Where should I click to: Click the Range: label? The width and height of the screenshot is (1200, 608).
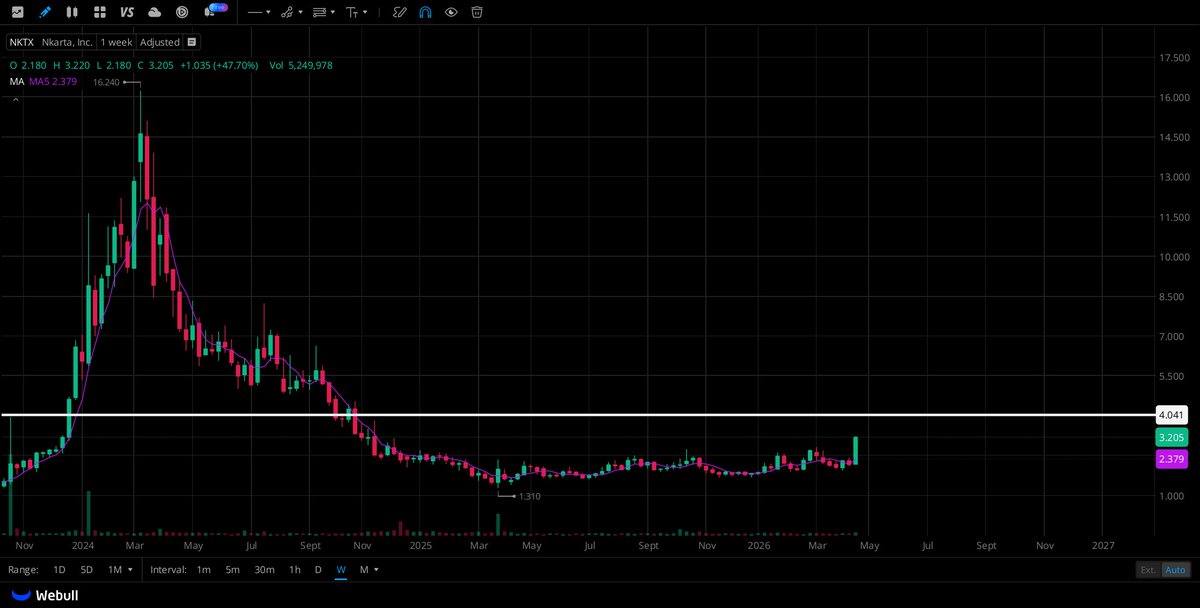coord(23,569)
